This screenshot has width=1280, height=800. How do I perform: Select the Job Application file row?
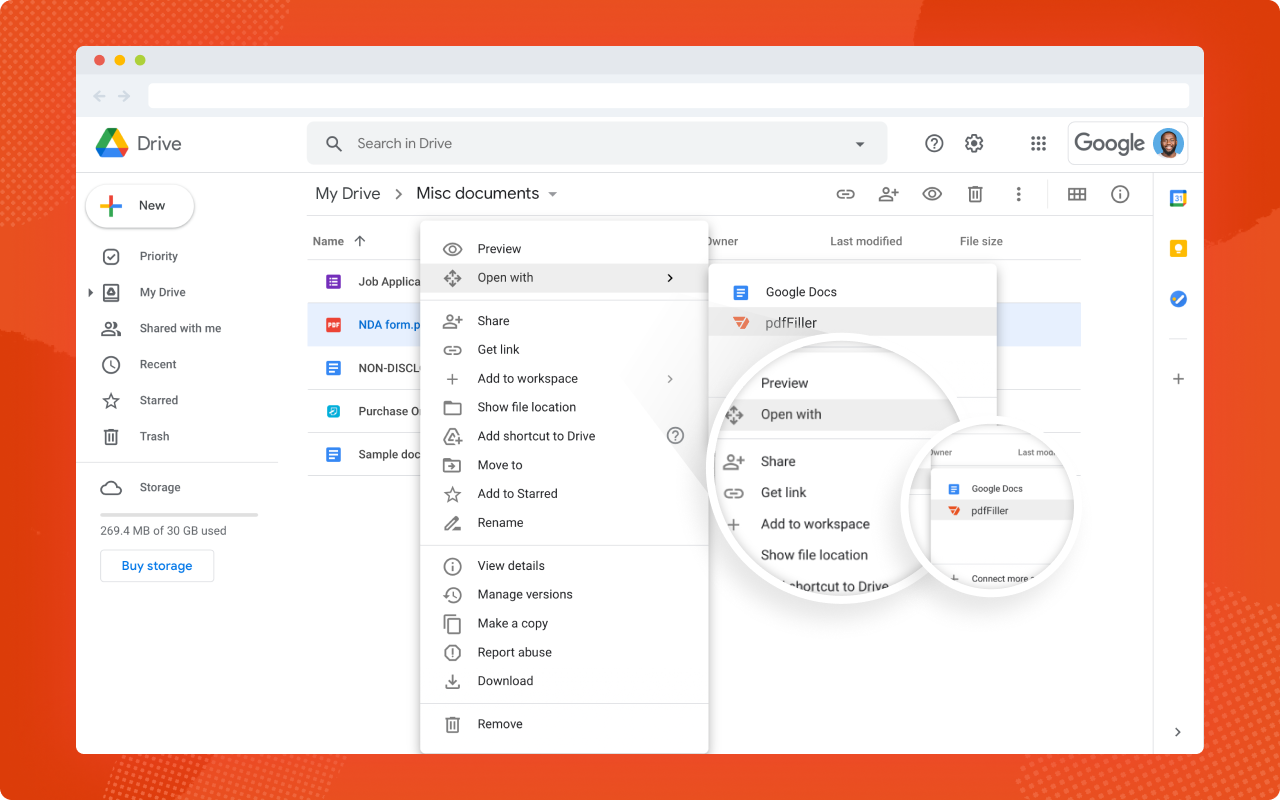tap(364, 282)
